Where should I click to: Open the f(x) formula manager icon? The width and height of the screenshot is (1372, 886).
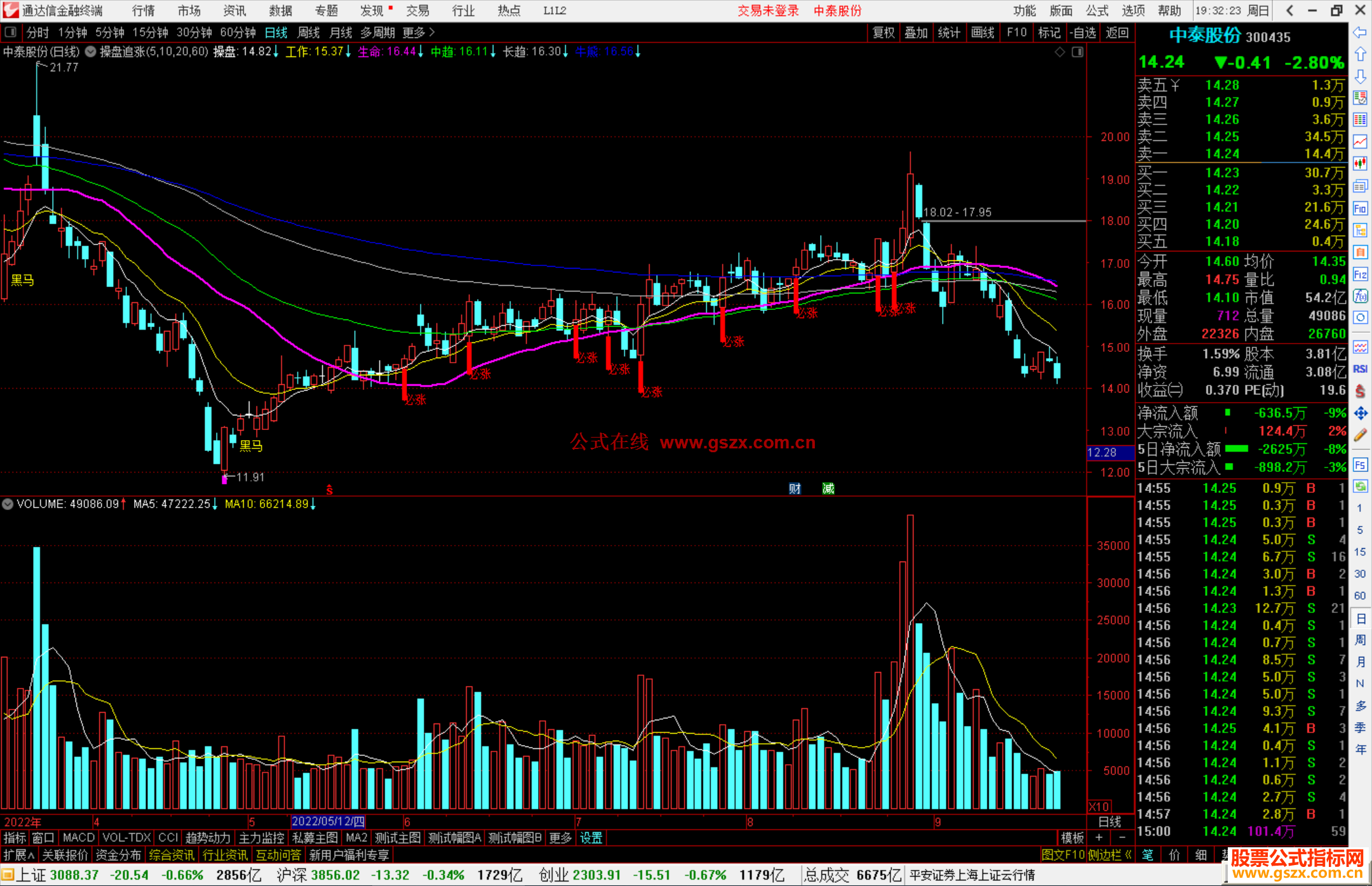pos(1360,297)
